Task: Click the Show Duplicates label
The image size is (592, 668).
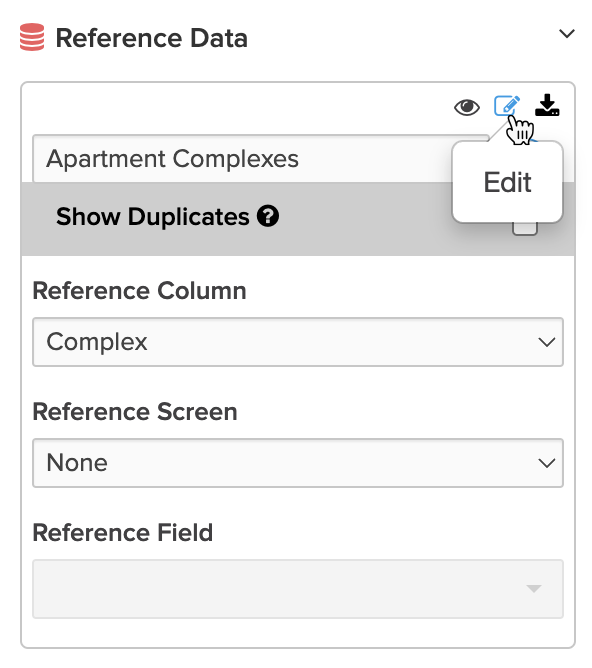Action: (x=152, y=216)
